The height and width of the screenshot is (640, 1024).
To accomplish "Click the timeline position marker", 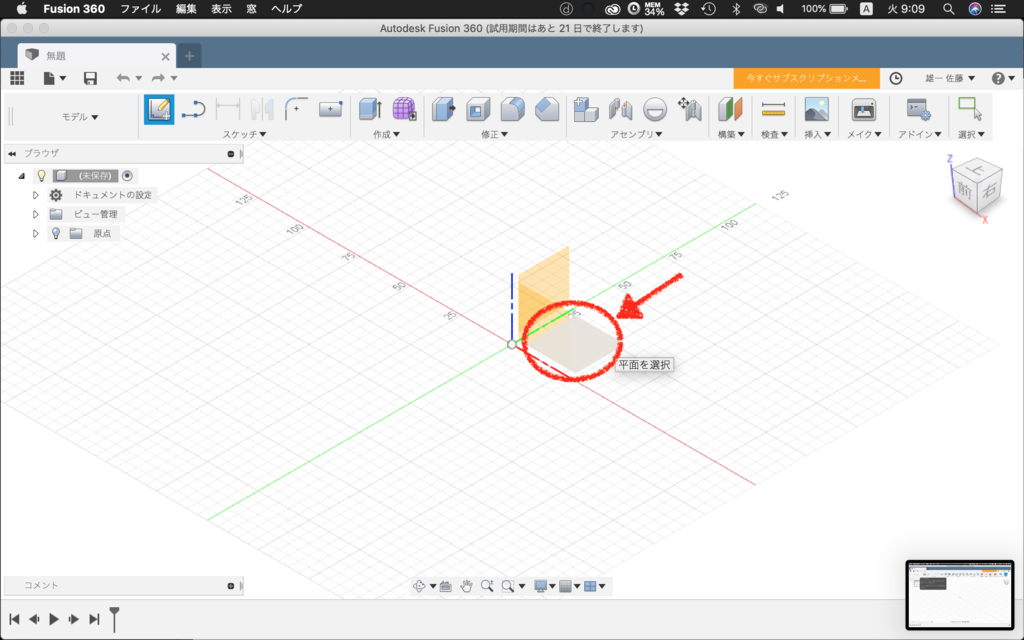I will tap(114, 619).
